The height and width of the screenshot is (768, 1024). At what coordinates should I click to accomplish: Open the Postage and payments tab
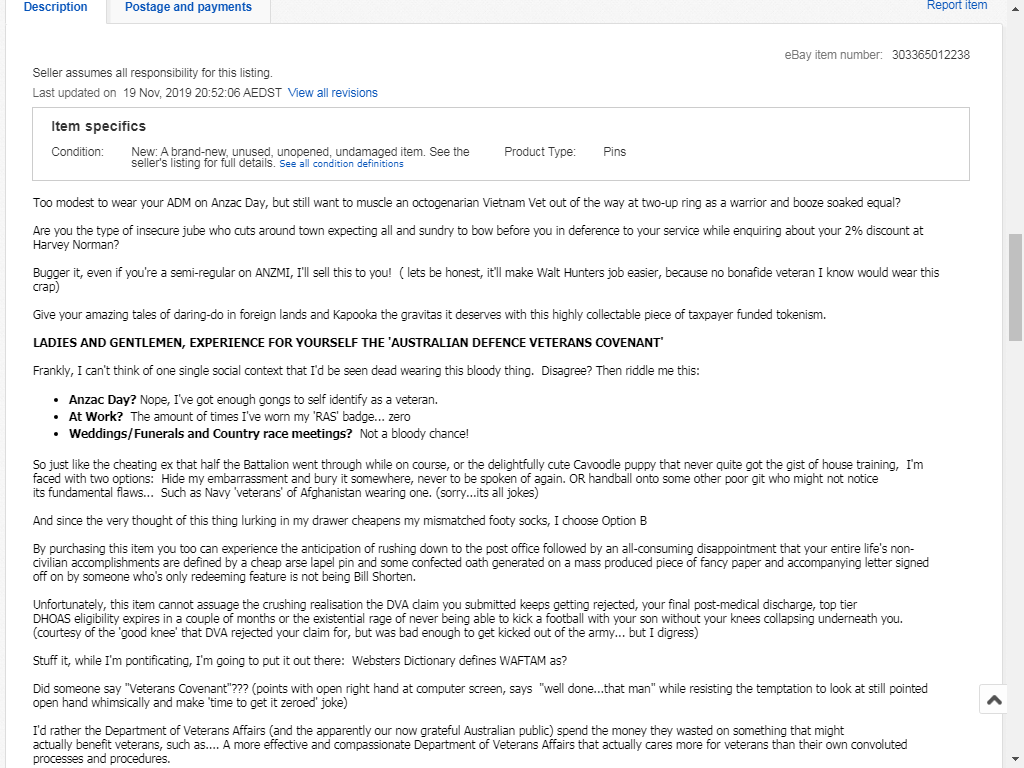188,7
